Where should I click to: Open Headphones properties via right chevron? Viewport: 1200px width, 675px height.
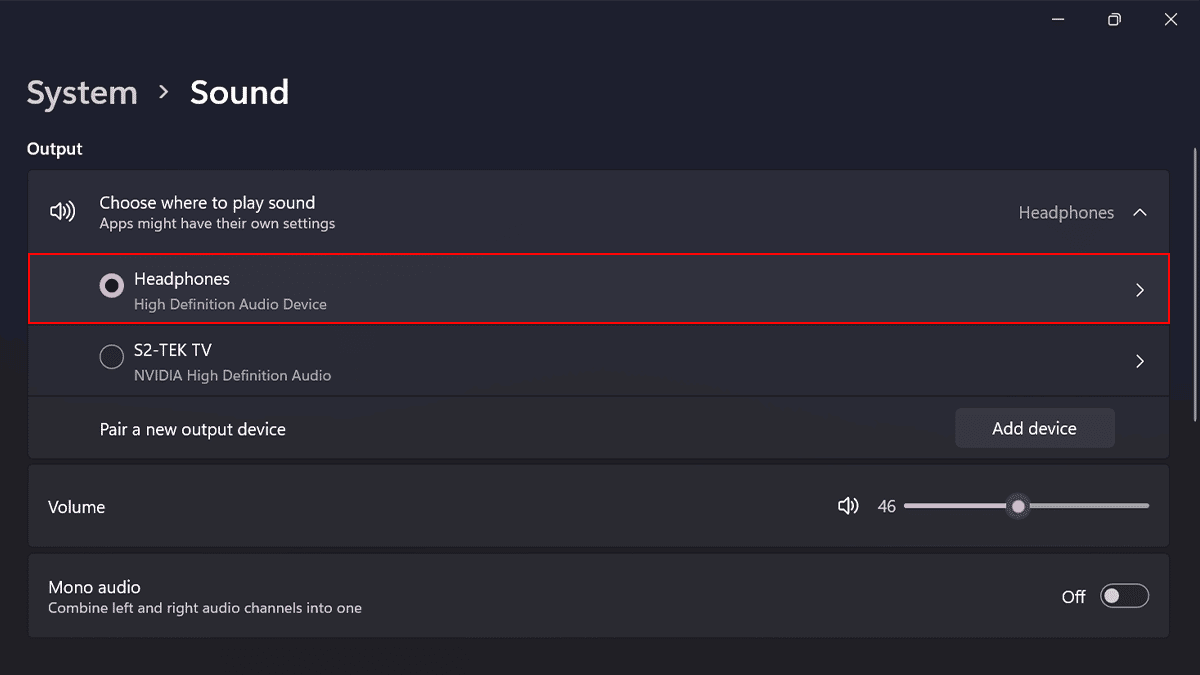click(x=1139, y=290)
